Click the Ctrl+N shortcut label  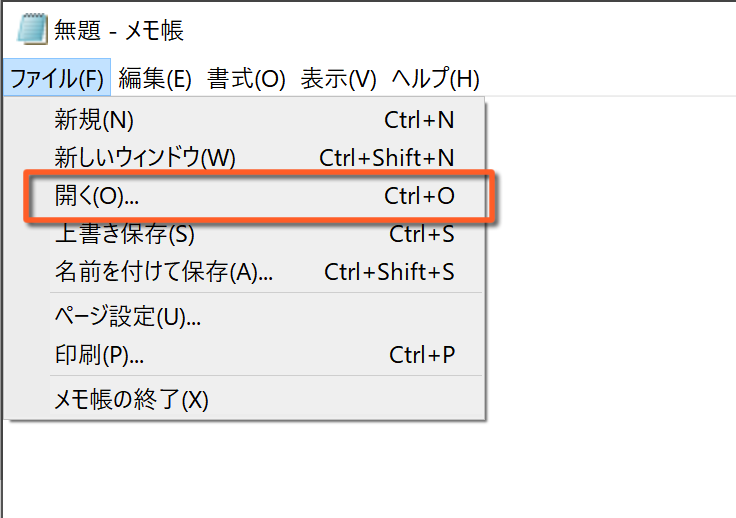coord(419,120)
